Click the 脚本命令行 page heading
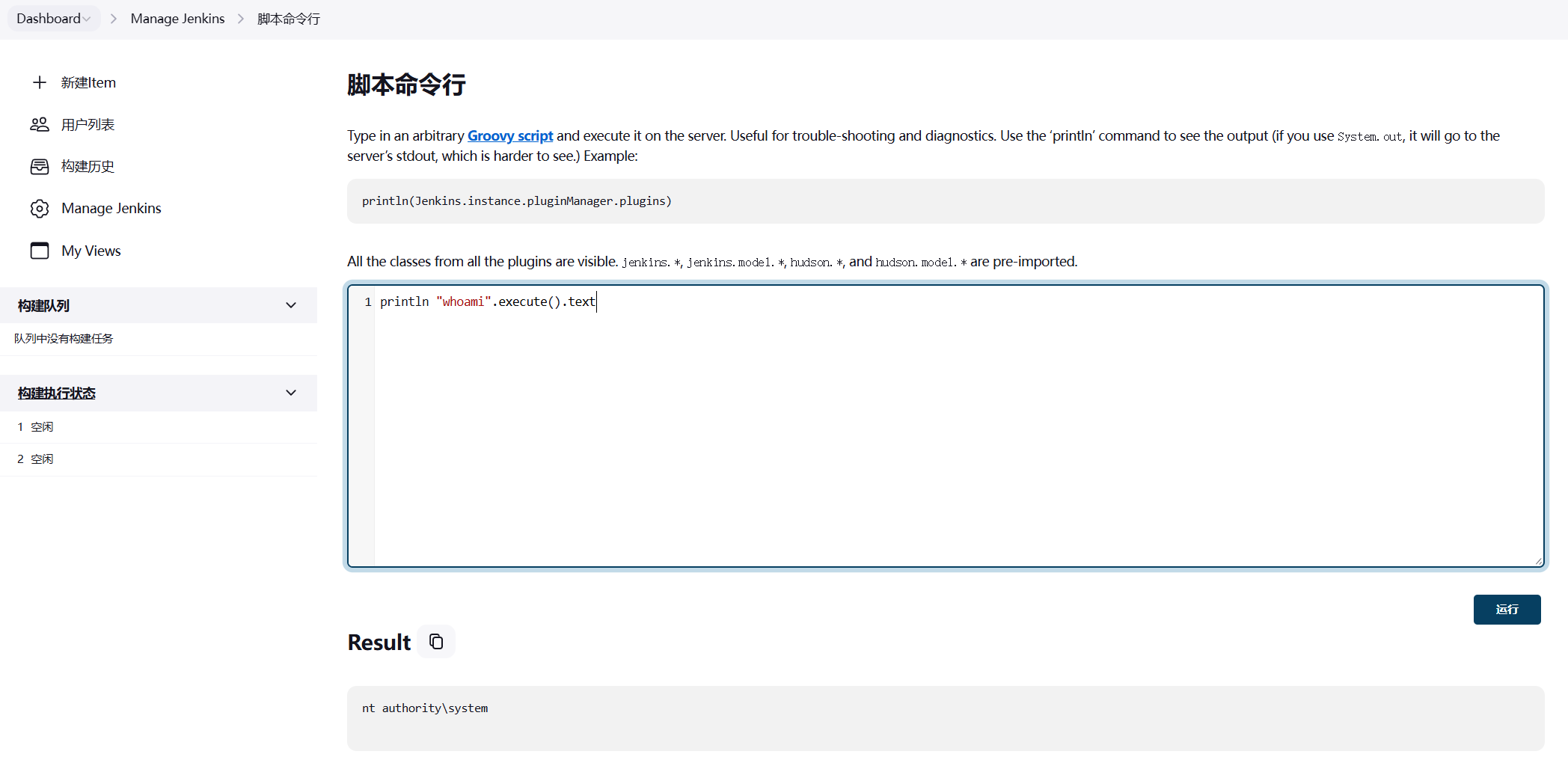 pyautogui.click(x=406, y=85)
